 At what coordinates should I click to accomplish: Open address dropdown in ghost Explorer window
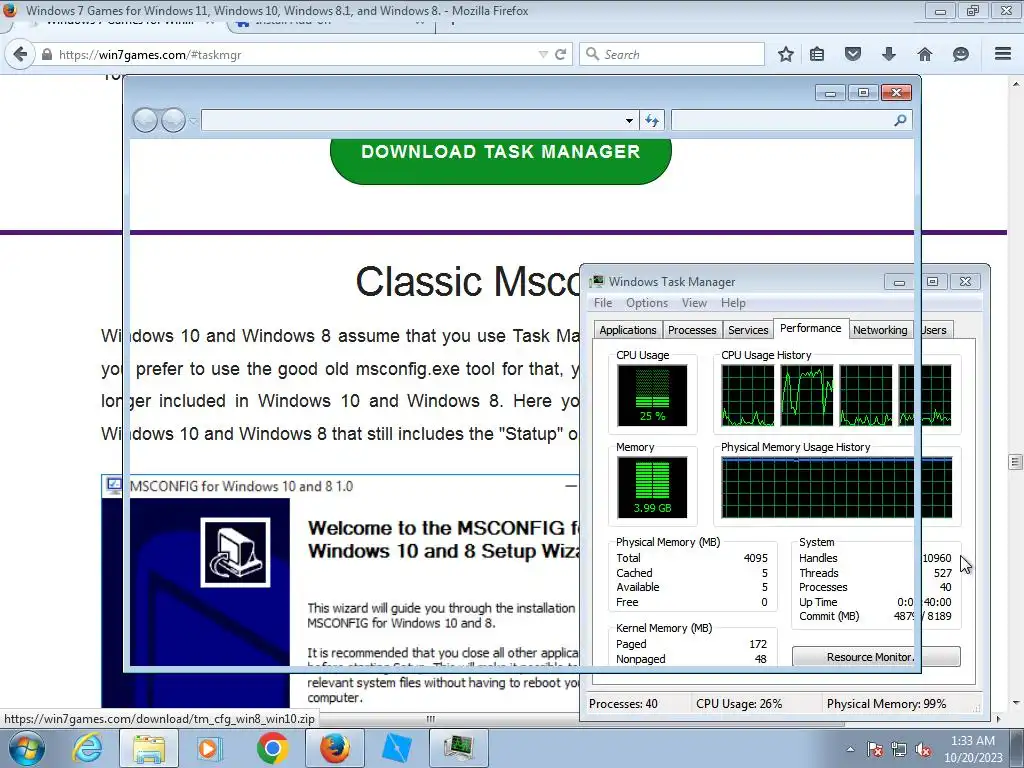click(629, 120)
